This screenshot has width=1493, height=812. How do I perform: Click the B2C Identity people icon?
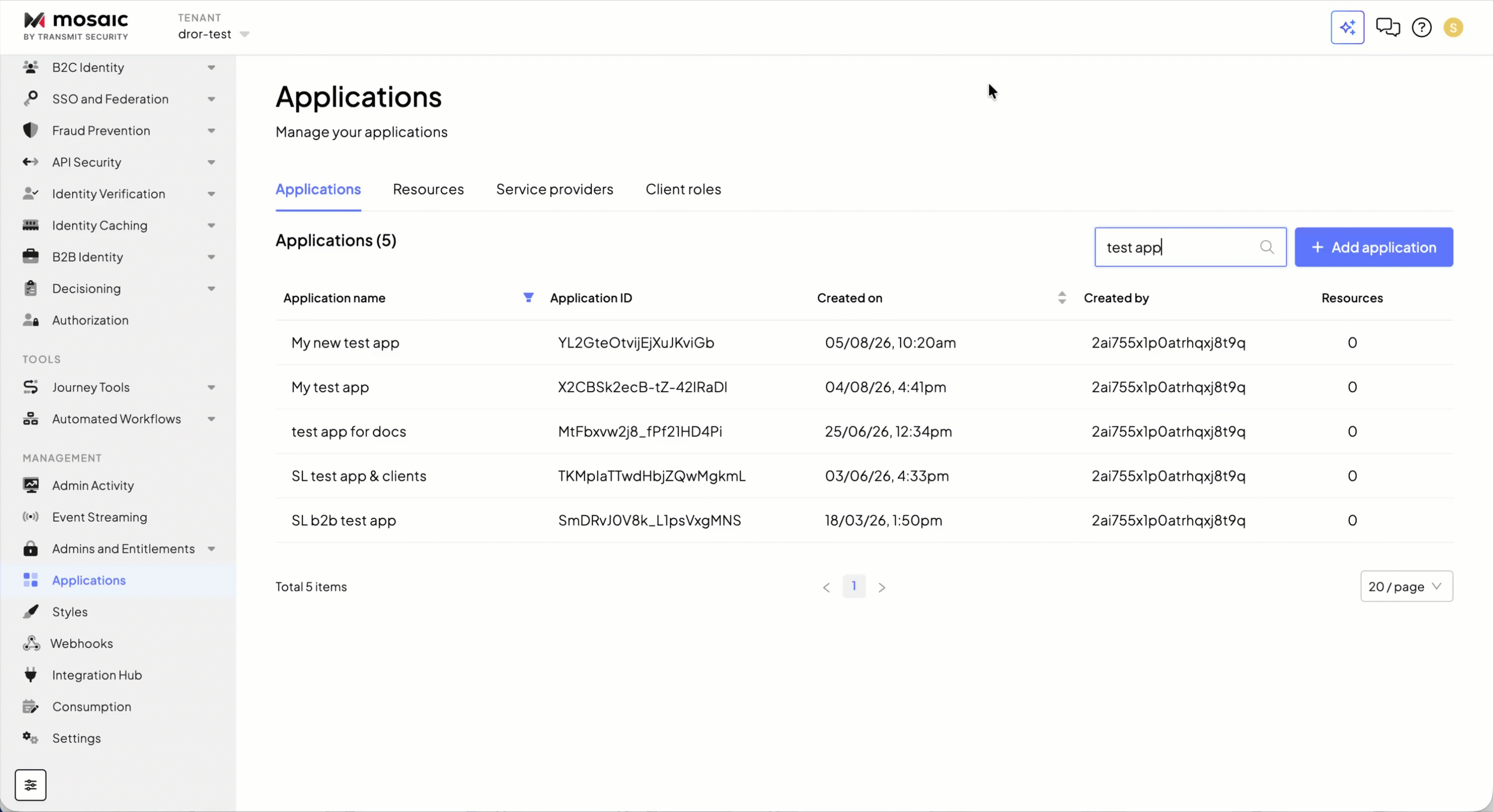31,67
